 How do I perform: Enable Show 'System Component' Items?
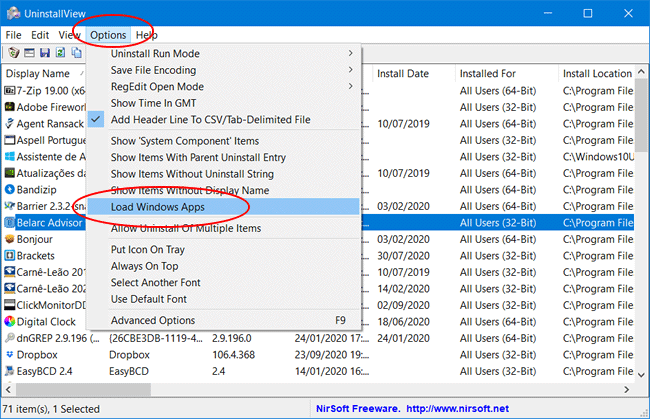click(x=184, y=141)
